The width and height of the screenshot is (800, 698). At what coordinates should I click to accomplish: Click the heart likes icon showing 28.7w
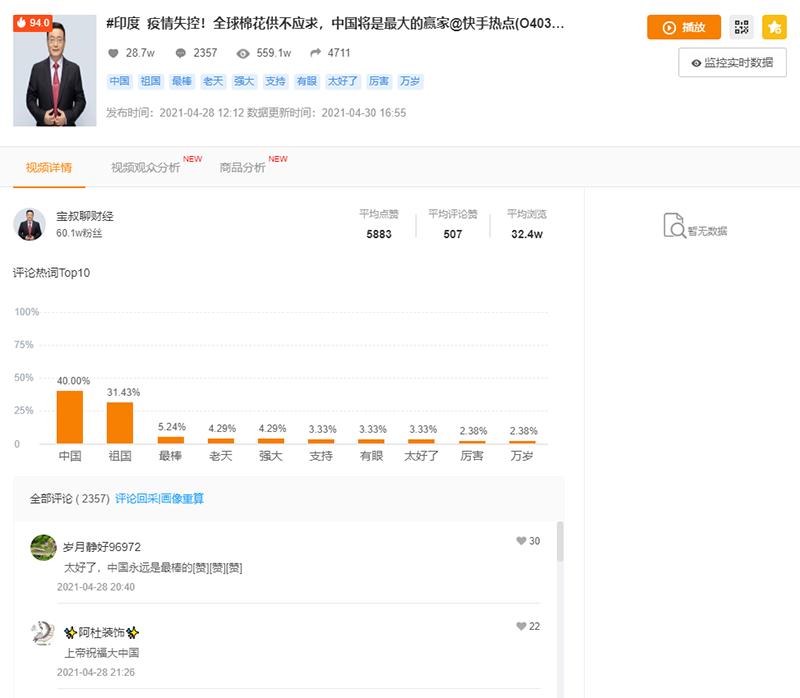113,53
